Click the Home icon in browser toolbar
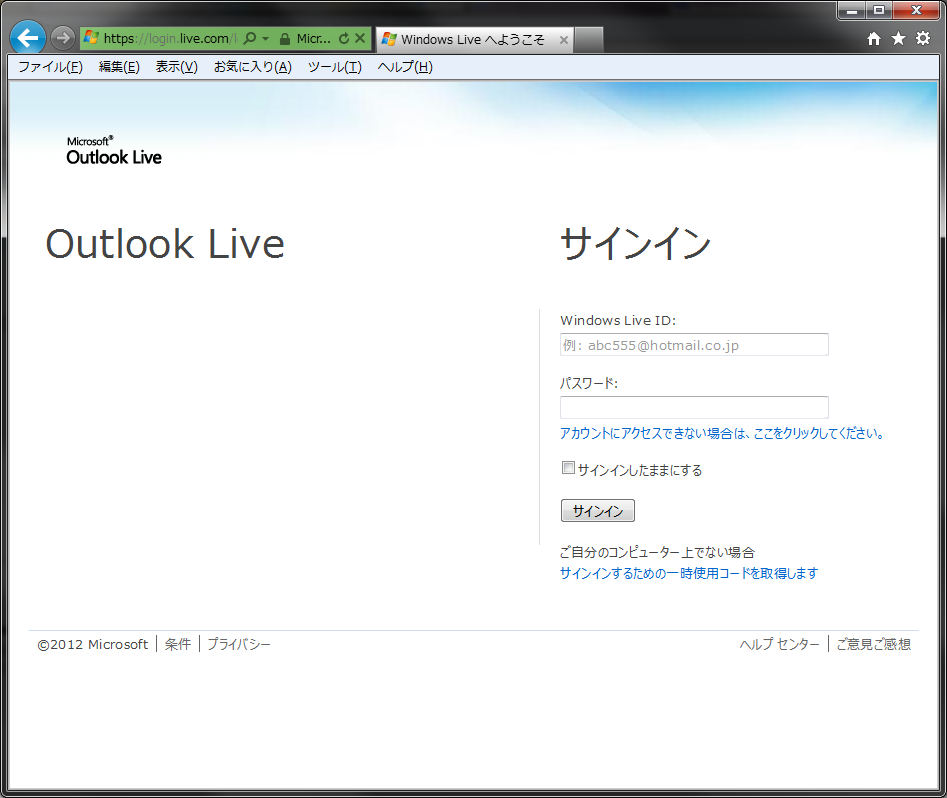Viewport: 947px width, 798px height. [873, 39]
